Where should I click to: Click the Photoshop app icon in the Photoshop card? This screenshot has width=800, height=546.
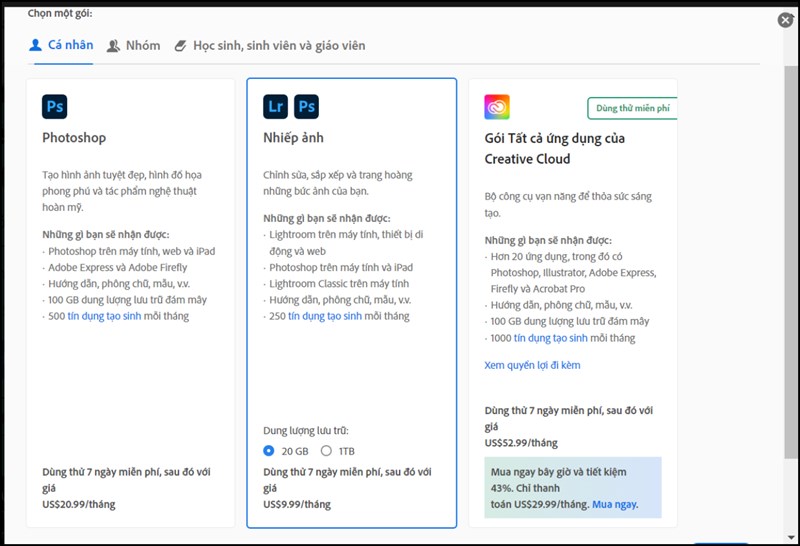[55, 107]
